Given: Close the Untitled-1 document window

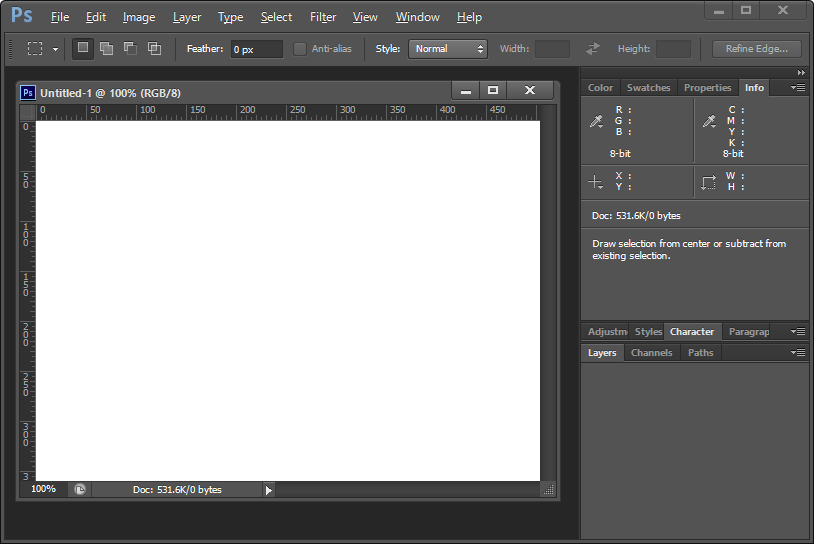Looking at the screenshot, I should click(x=530, y=91).
